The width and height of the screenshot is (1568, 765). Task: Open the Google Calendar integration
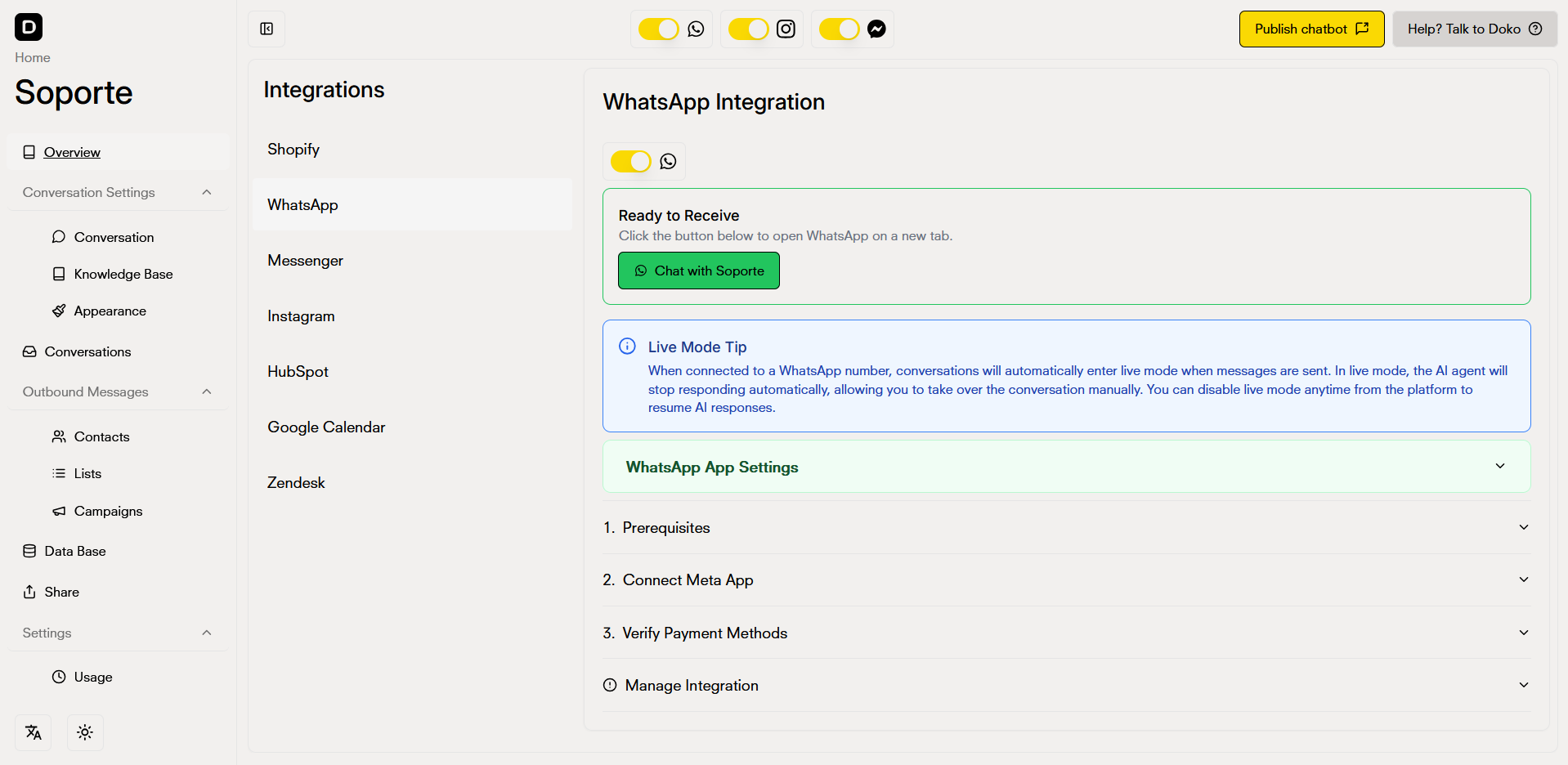413,427
